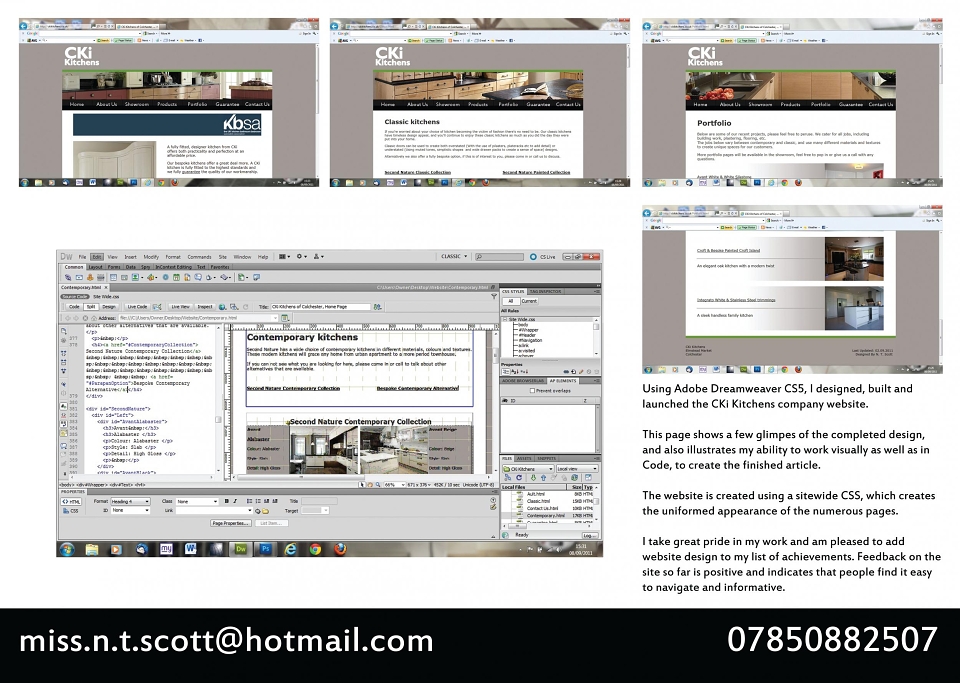Click the Synchronize files icon
This screenshot has width=960, height=683.
(574, 477)
